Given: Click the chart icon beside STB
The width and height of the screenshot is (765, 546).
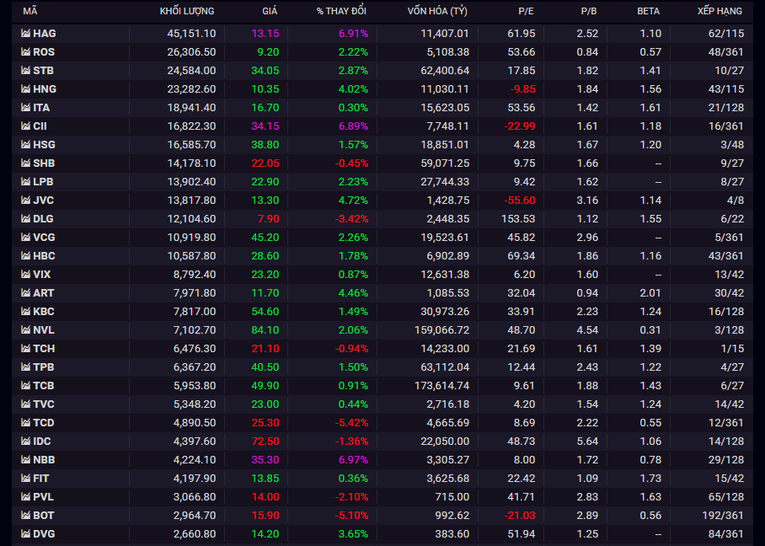Looking at the screenshot, I should (x=25, y=71).
